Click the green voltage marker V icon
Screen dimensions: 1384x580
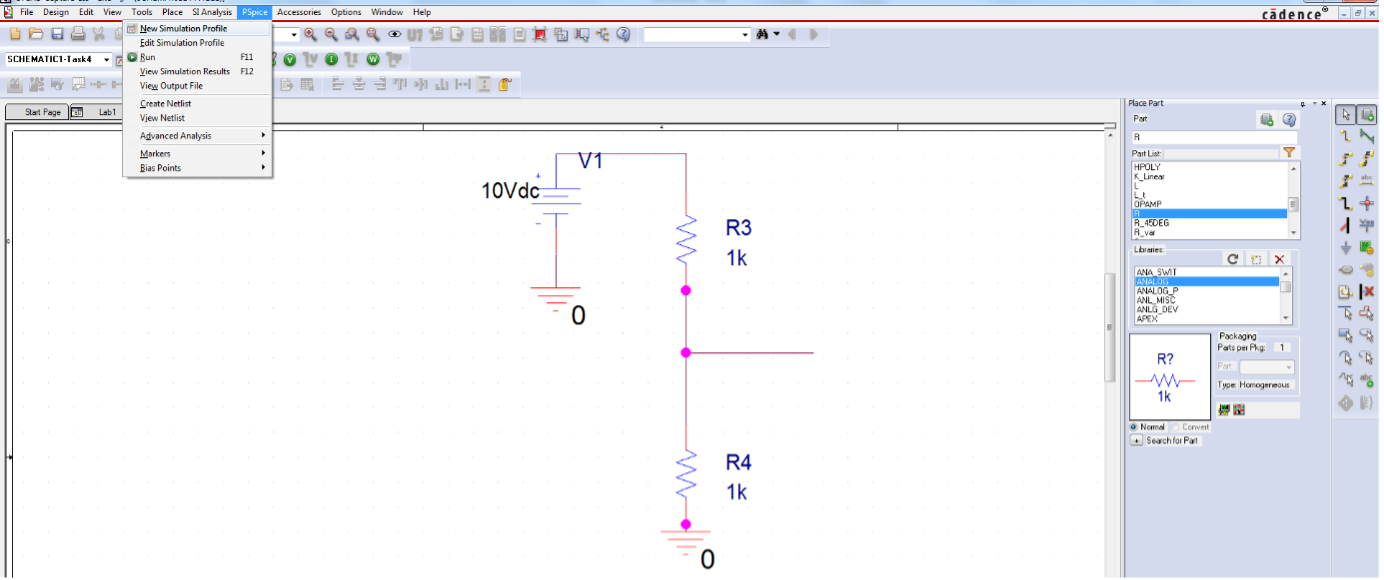tap(289, 60)
